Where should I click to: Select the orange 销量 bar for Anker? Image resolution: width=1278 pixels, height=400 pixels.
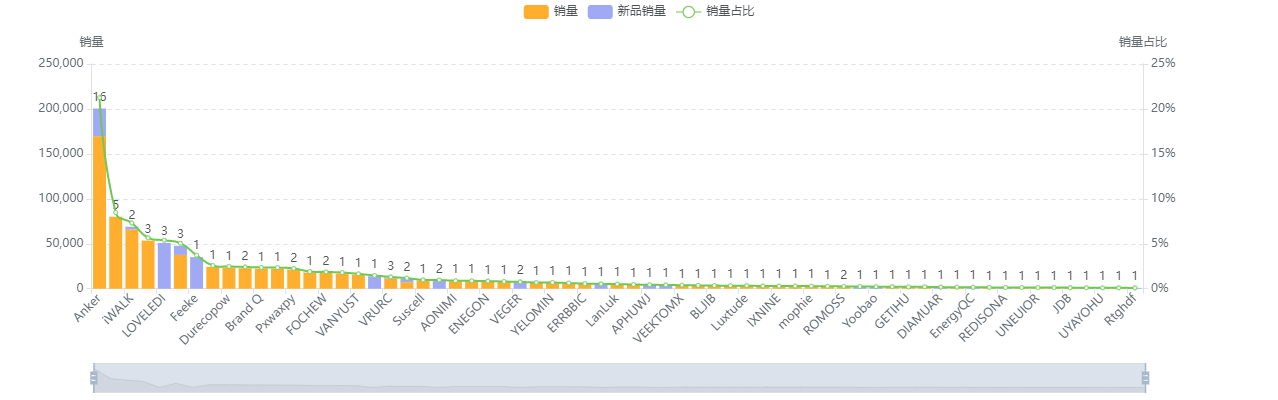pos(99,212)
